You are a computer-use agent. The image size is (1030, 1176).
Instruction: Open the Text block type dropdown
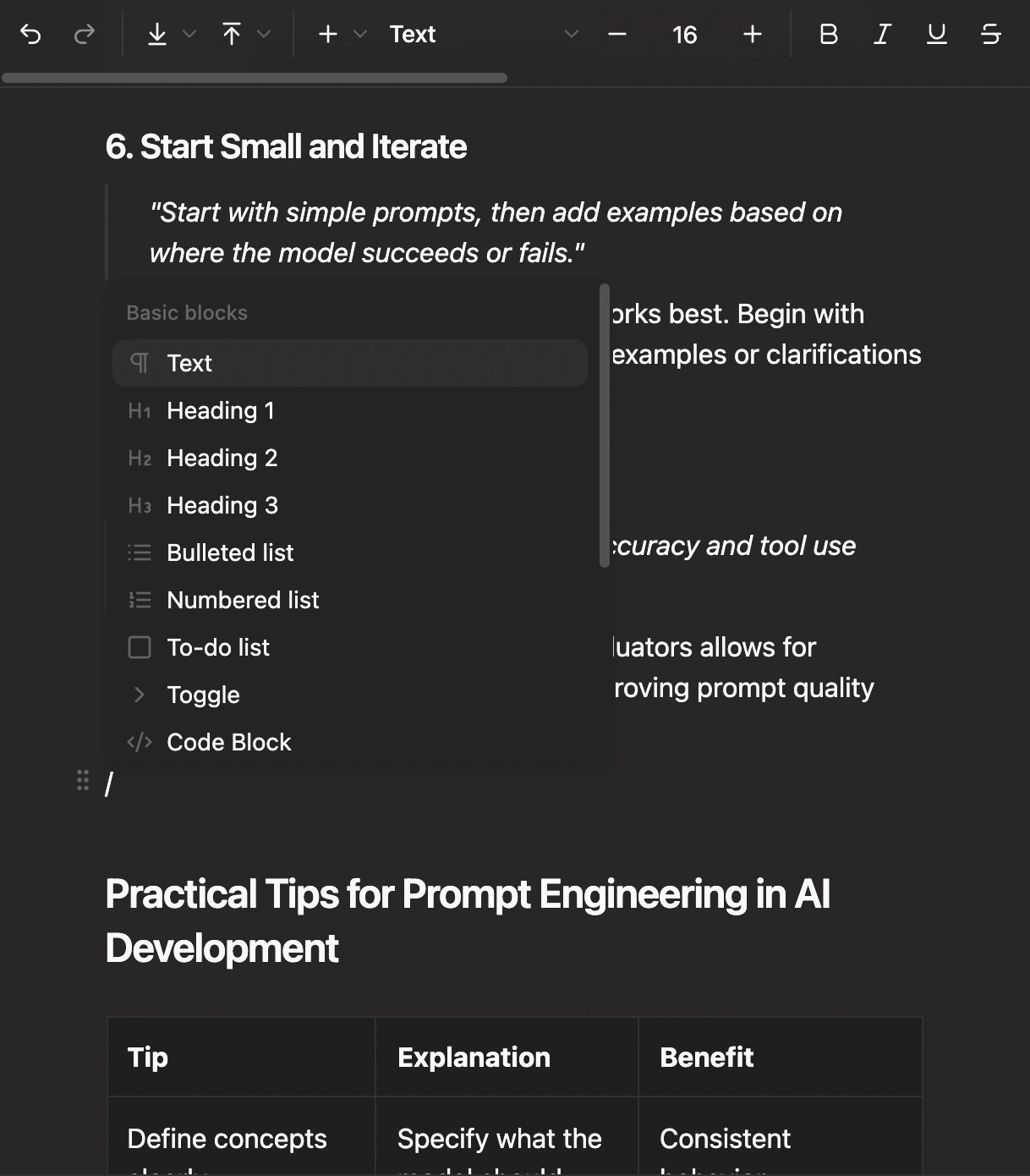point(484,34)
